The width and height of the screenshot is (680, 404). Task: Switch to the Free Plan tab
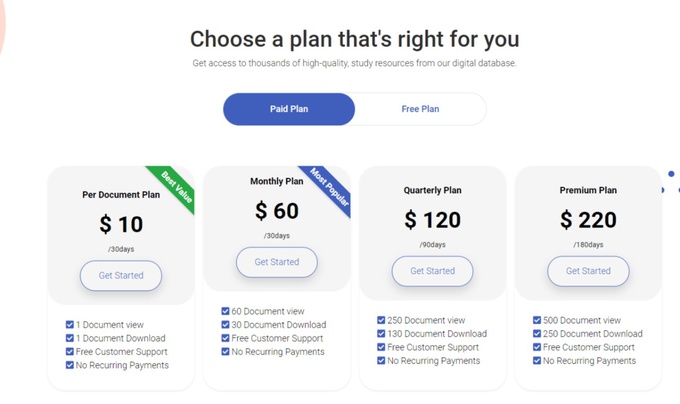coord(420,109)
